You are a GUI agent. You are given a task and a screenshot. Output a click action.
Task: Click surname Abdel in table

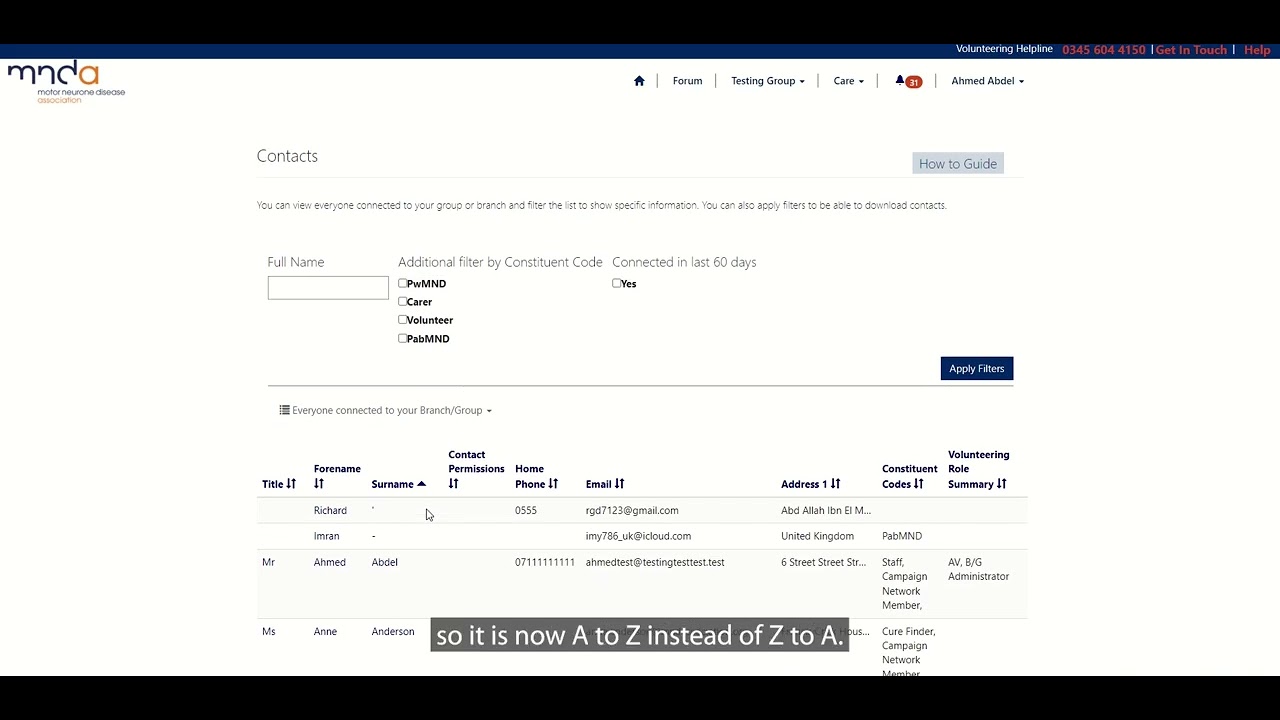384,562
